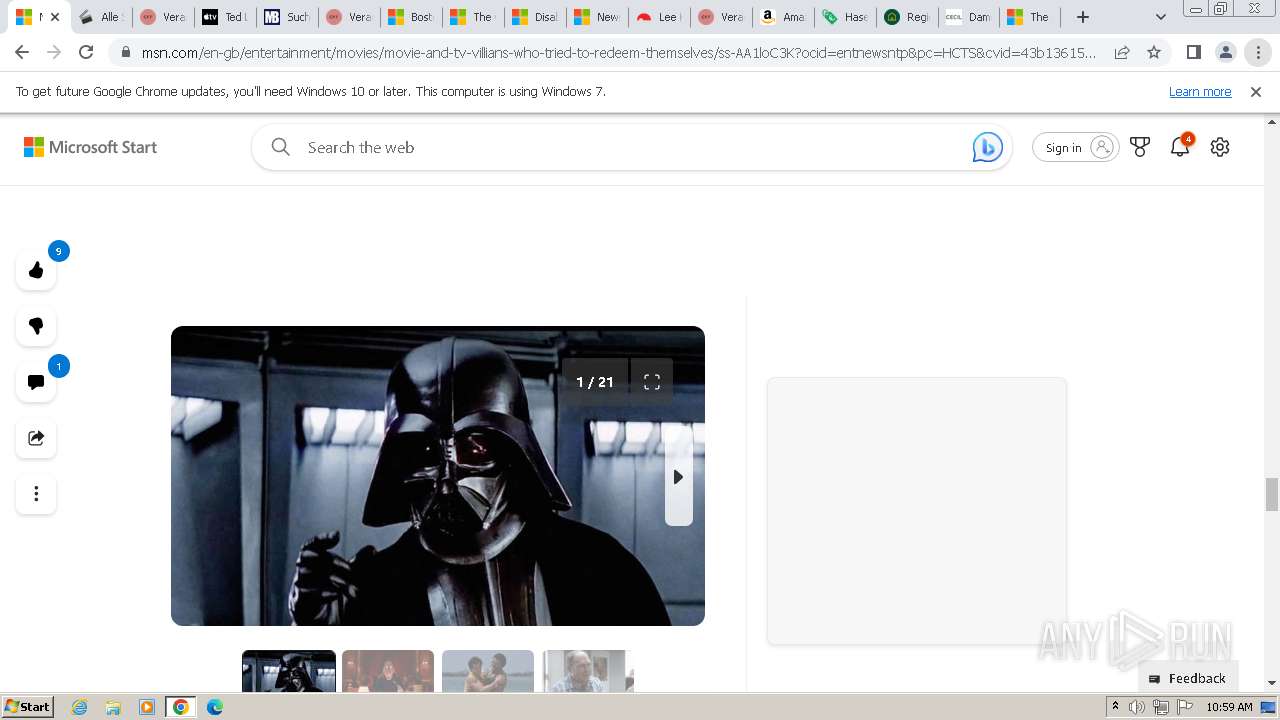This screenshot has height=720, width=1280.
Task: Go back to previous page
Action: (x=22, y=52)
